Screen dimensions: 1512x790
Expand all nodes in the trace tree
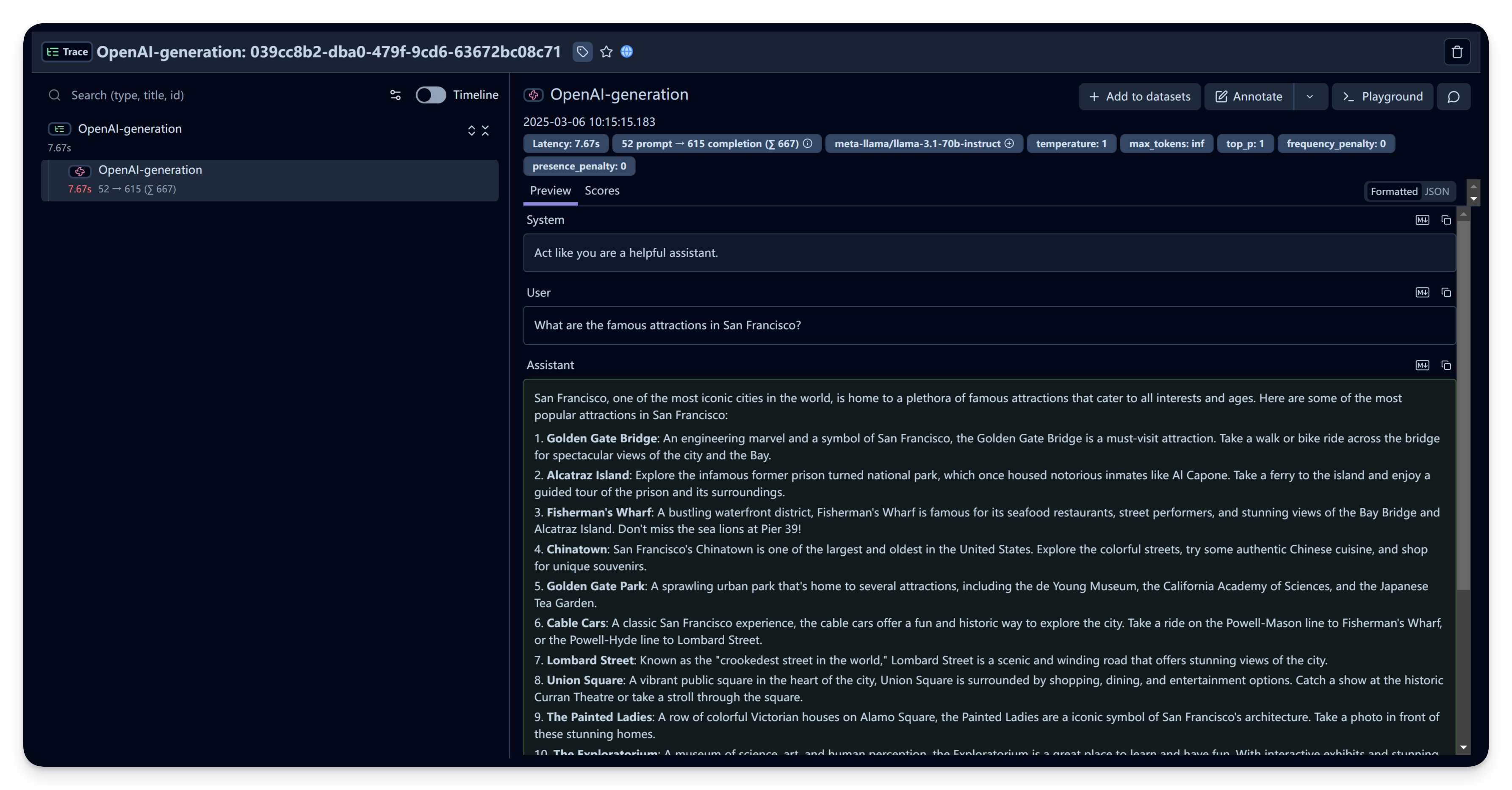(471, 130)
